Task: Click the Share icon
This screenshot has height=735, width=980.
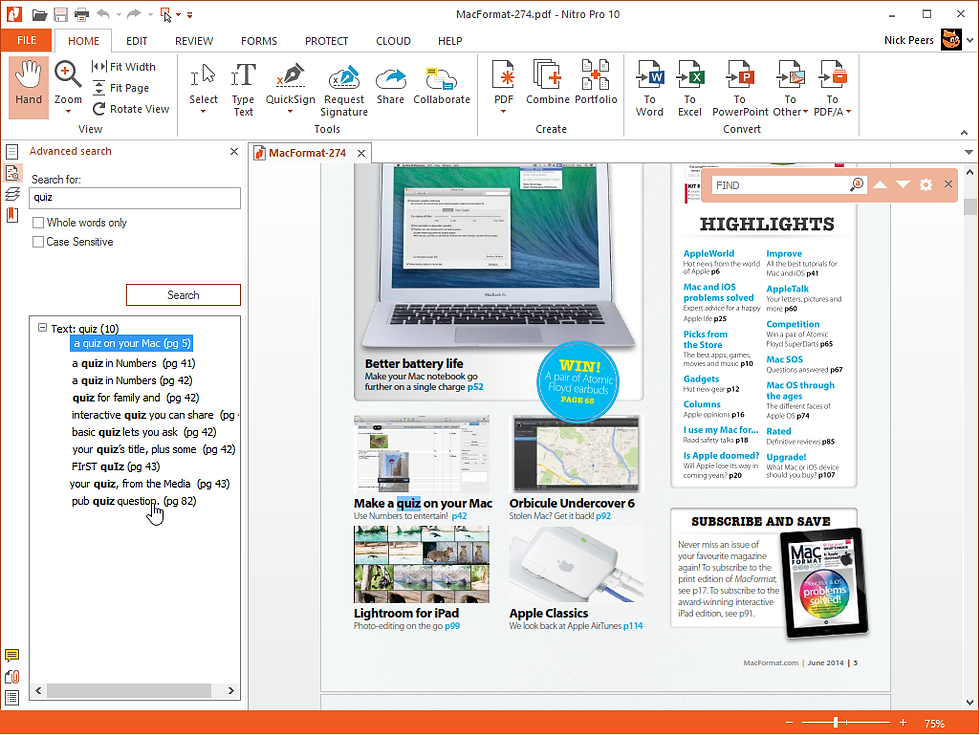Action: point(391,84)
